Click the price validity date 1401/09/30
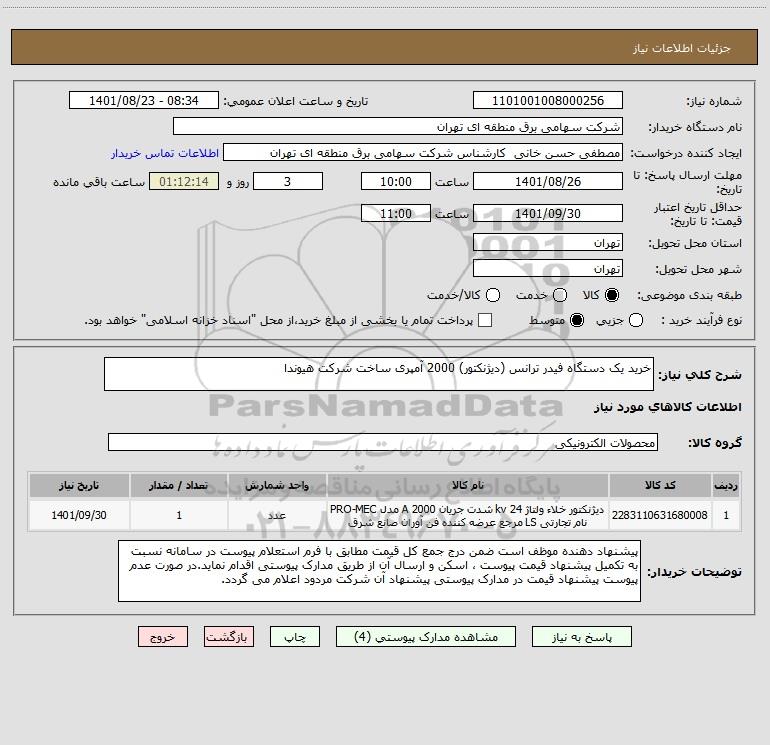 [548, 213]
